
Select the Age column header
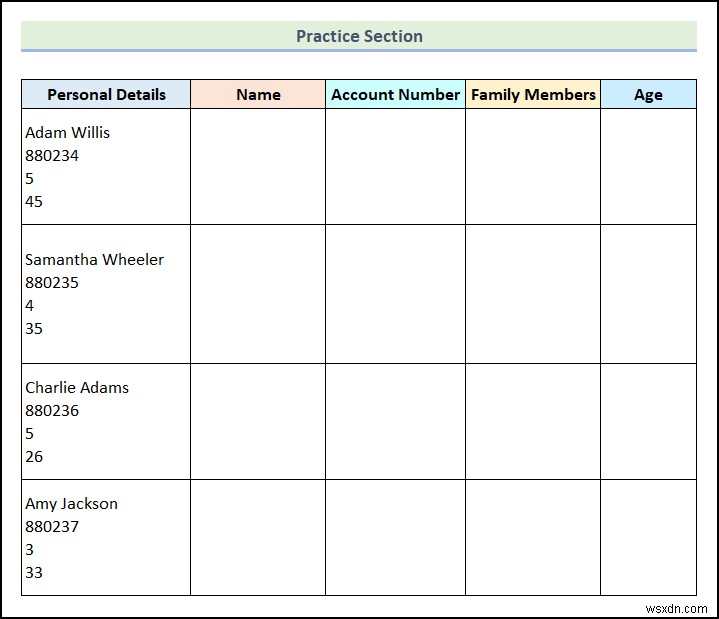(x=648, y=94)
